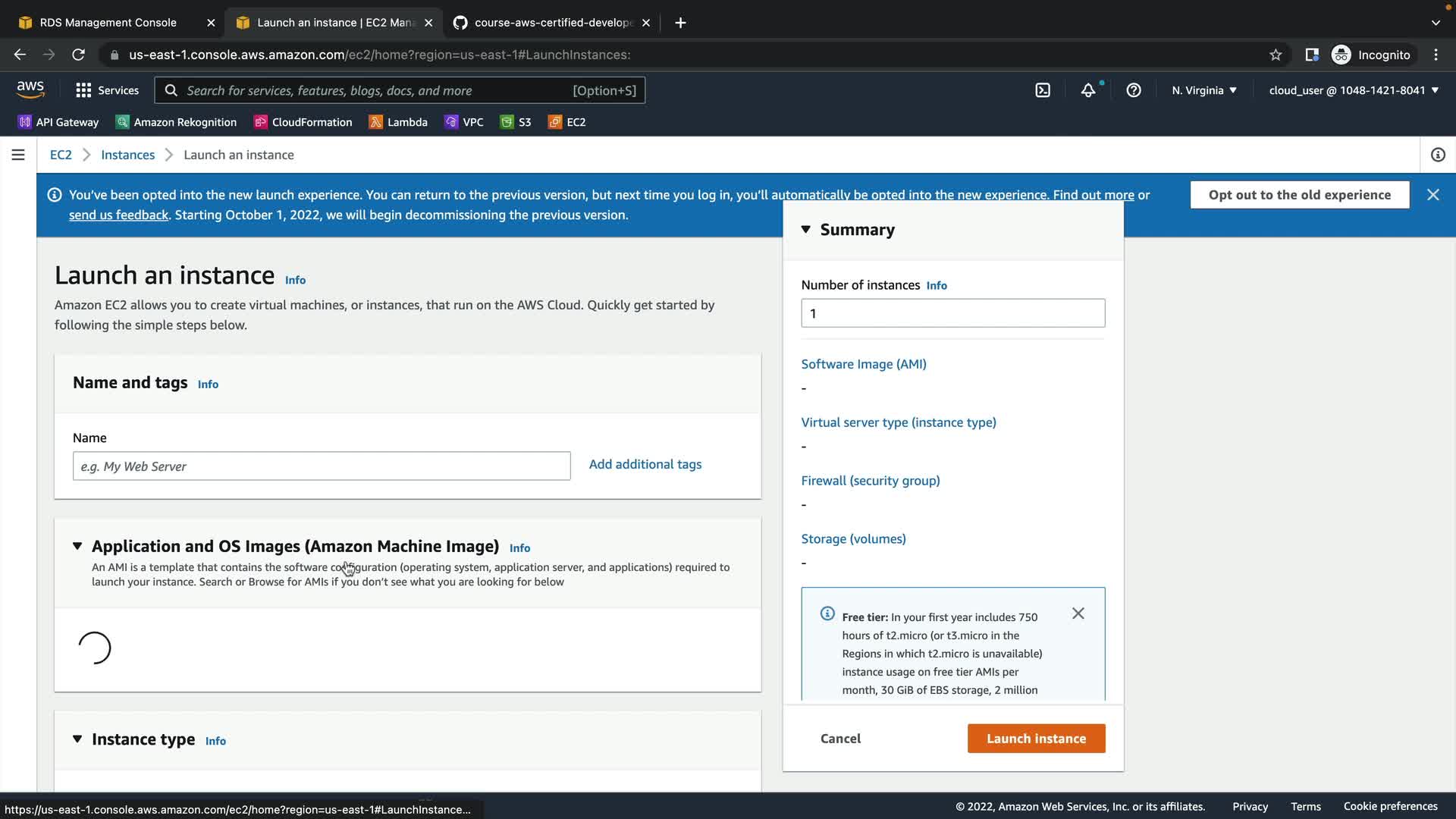Click Add additional tags link

645,464
